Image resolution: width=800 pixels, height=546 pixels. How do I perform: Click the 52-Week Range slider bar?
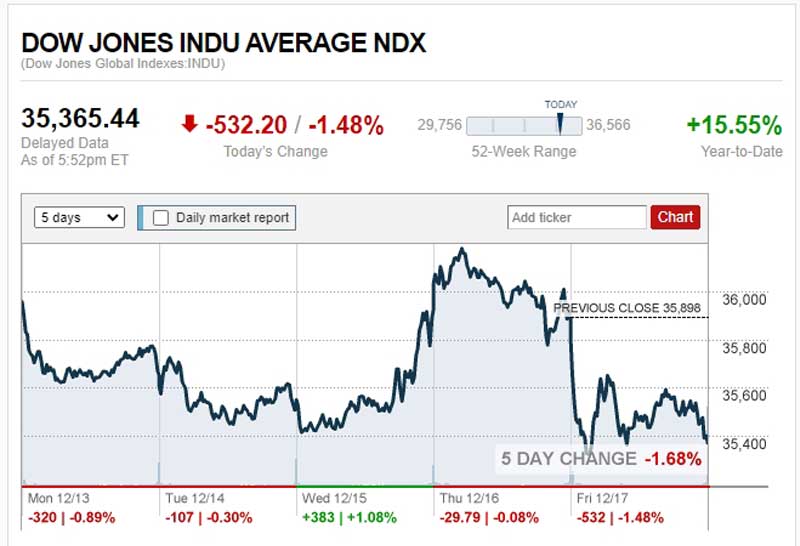pyautogui.click(x=523, y=126)
